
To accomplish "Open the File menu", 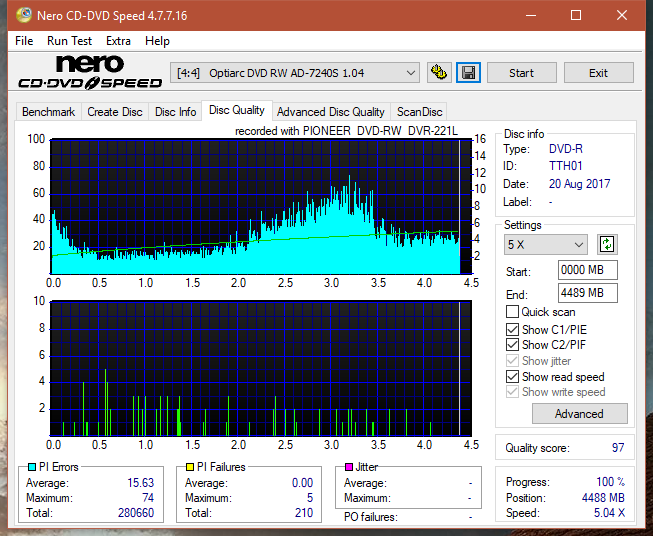I will pyautogui.click(x=24, y=41).
